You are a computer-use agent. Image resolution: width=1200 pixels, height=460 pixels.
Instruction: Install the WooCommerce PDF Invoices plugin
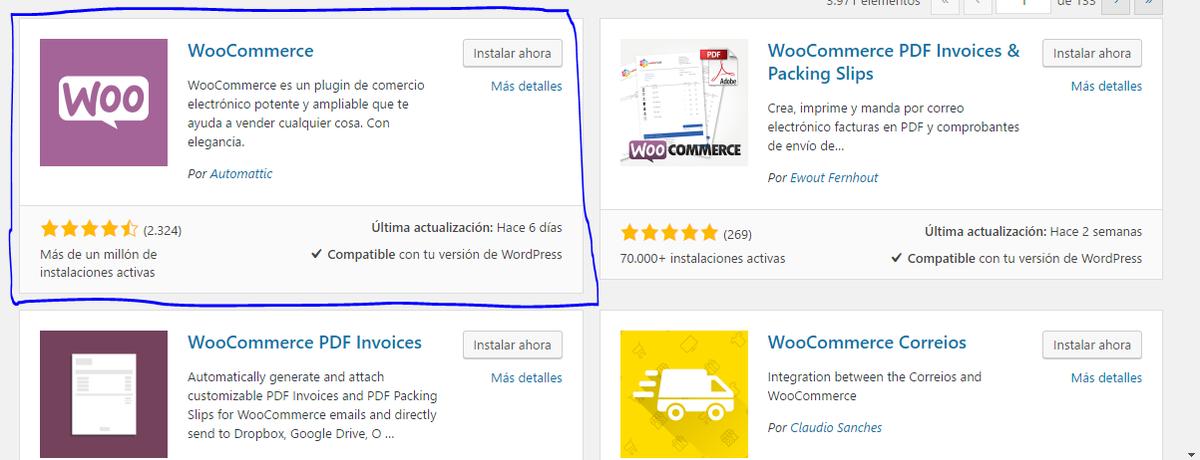pos(512,345)
